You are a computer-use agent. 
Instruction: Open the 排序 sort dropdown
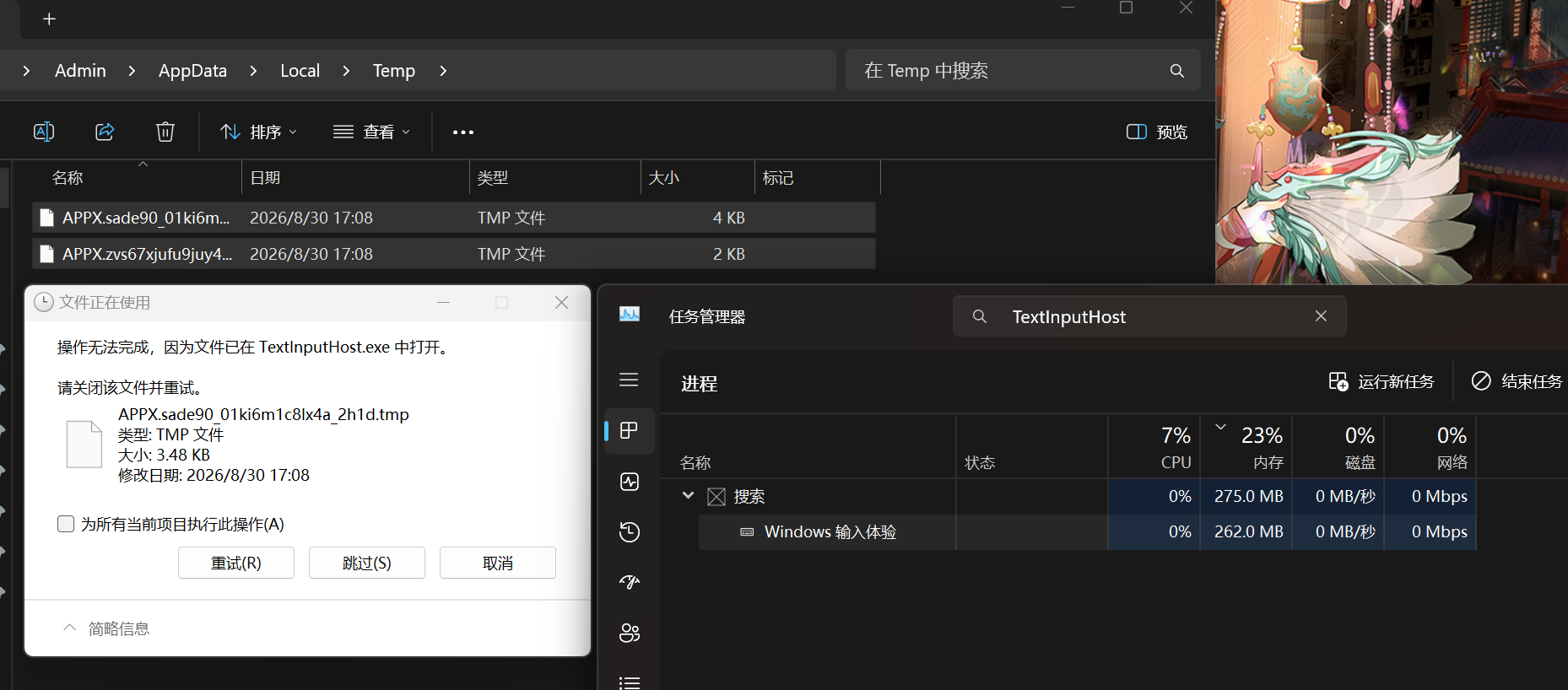coord(259,132)
